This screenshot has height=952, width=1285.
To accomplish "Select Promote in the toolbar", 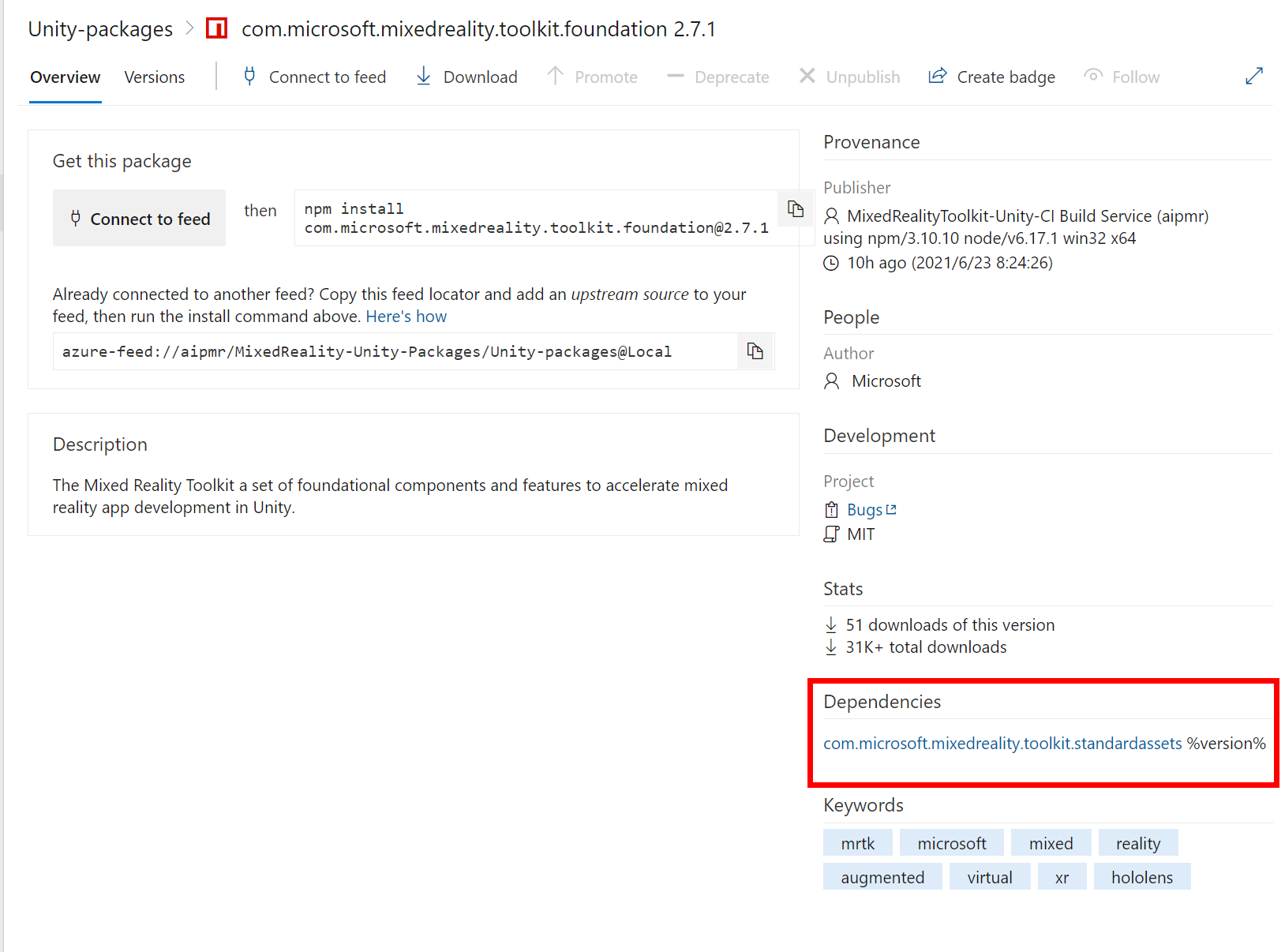I will [606, 77].
